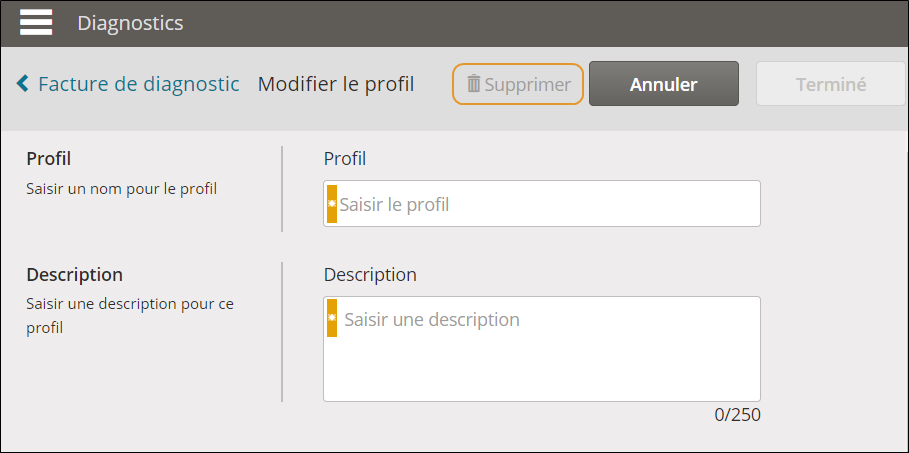Open the hamburger navigation menu

coord(36,23)
